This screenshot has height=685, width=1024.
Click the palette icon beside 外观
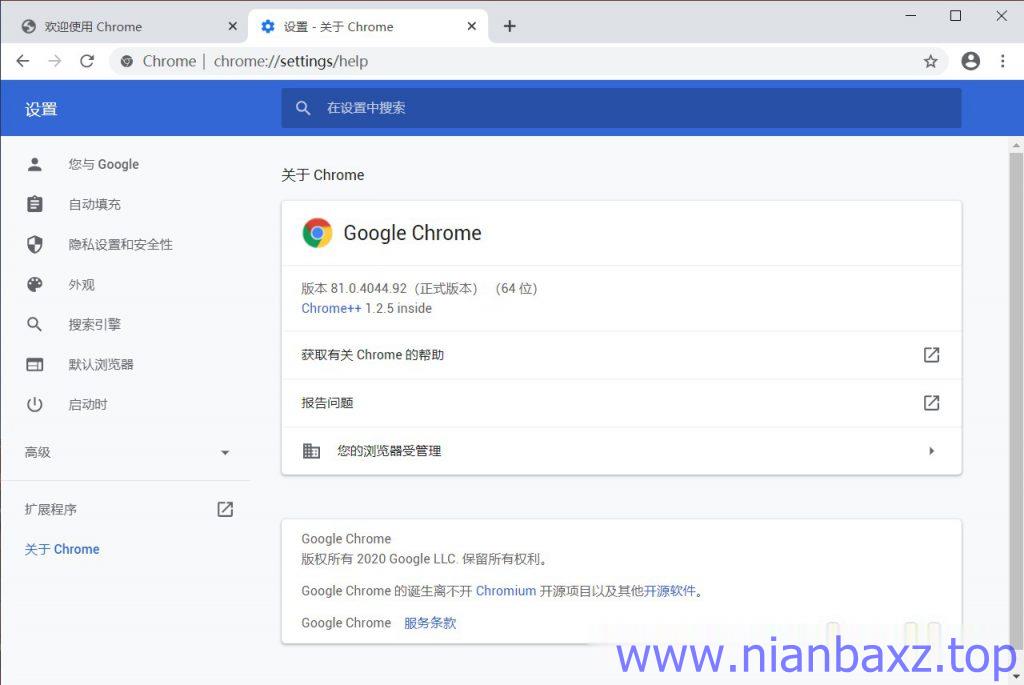coord(35,285)
